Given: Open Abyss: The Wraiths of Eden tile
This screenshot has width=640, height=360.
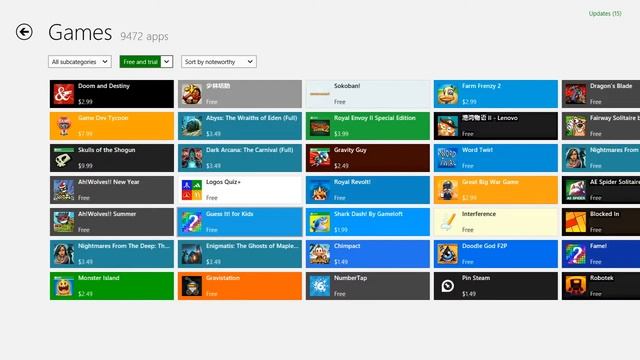Looking at the screenshot, I should coord(240,126).
